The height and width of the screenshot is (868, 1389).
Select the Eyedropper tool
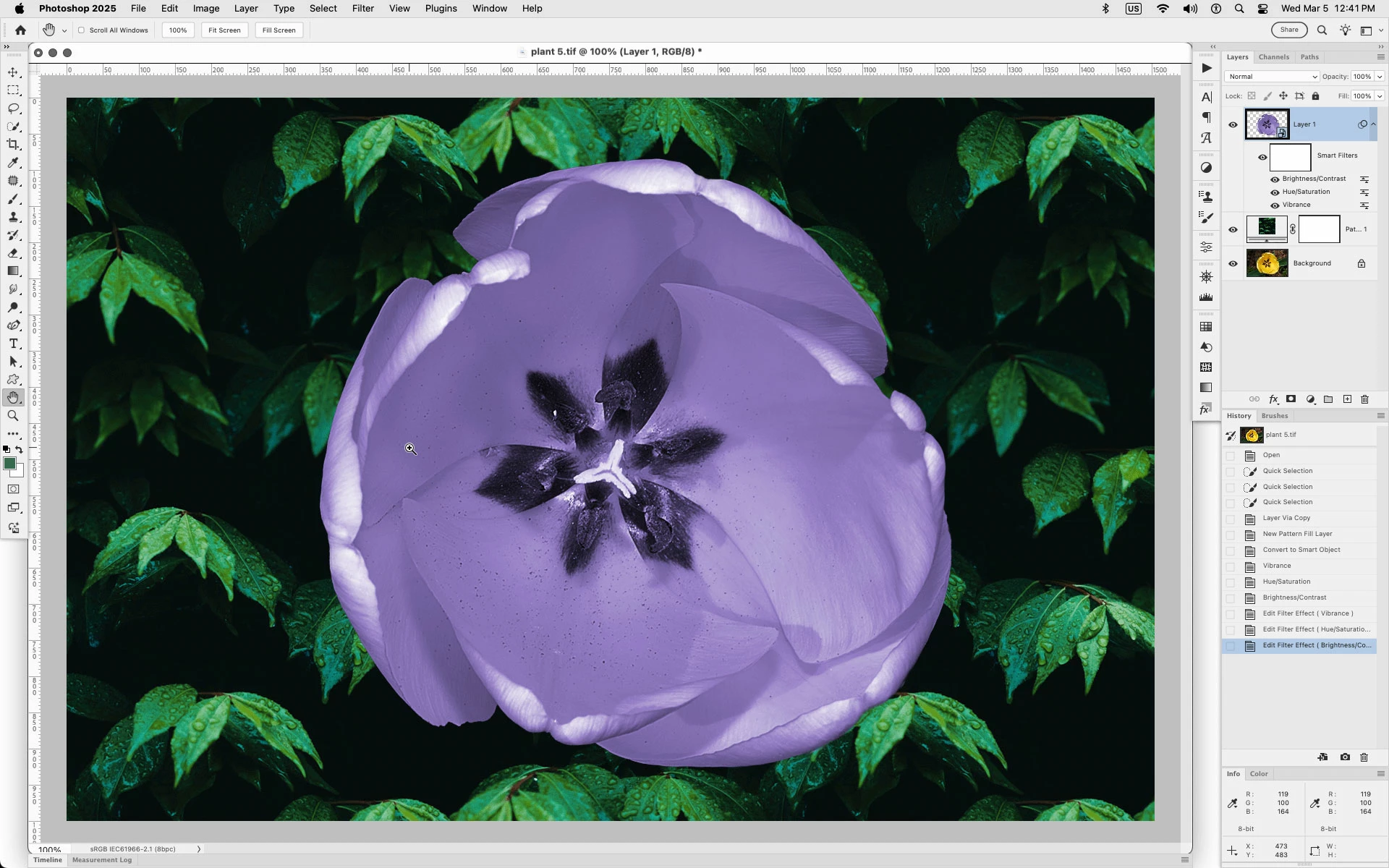tap(13, 163)
